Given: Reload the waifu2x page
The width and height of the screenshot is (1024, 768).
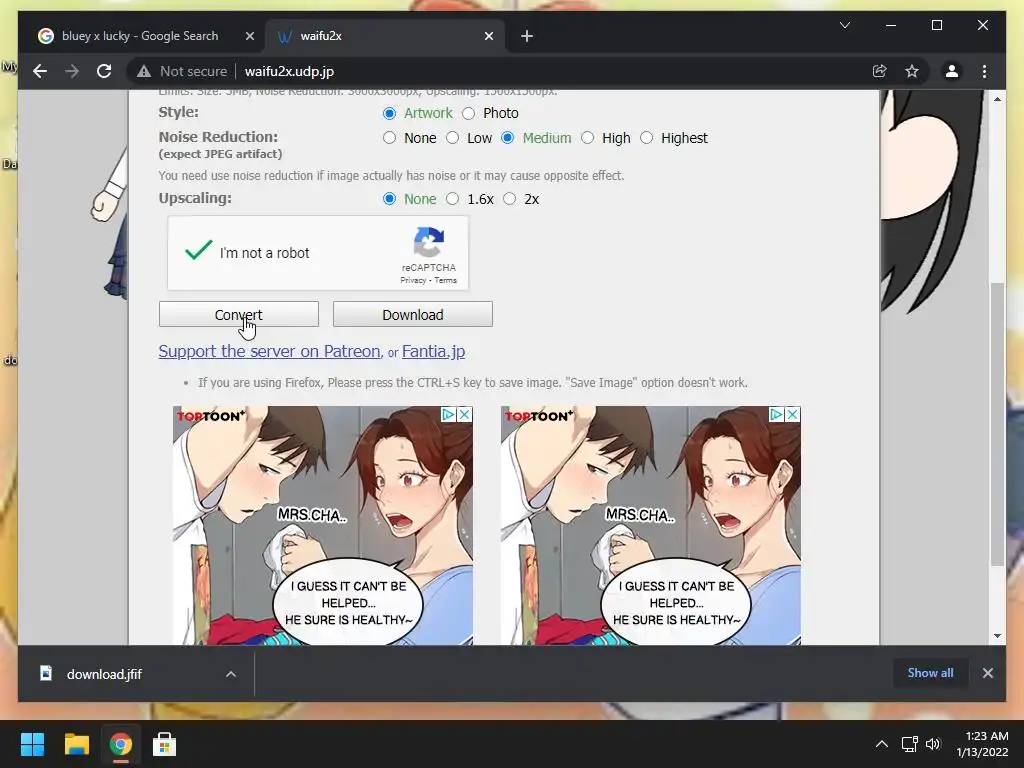Looking at the screenshot, I should [x=104, y=71].
